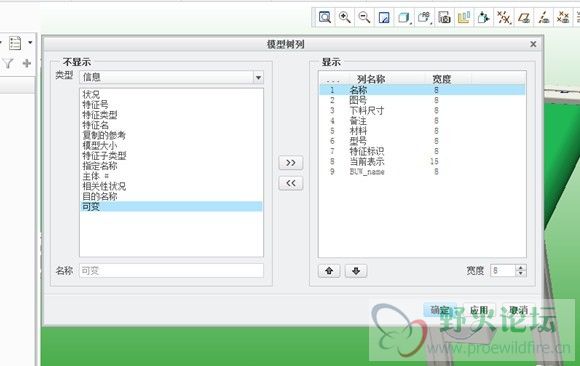The height and width of the screenshot is (366, 580).
Task: Click the Refit zoom-to-fit icon
Action: coord(325,17)
